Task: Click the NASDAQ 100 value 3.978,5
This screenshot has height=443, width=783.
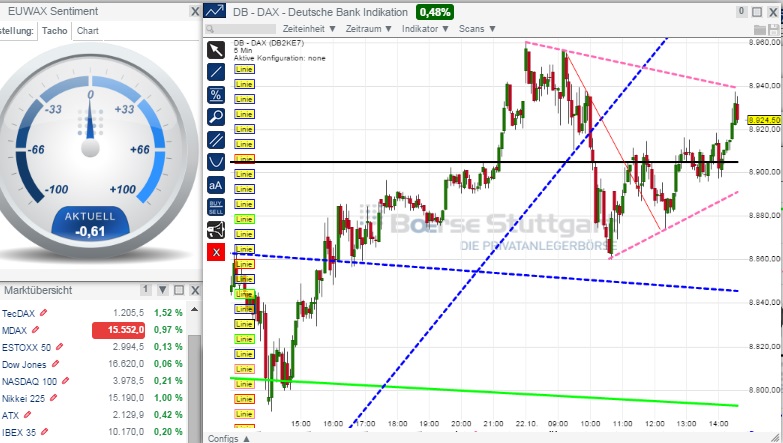Action: pyautogui.click(x=128, y=381)
